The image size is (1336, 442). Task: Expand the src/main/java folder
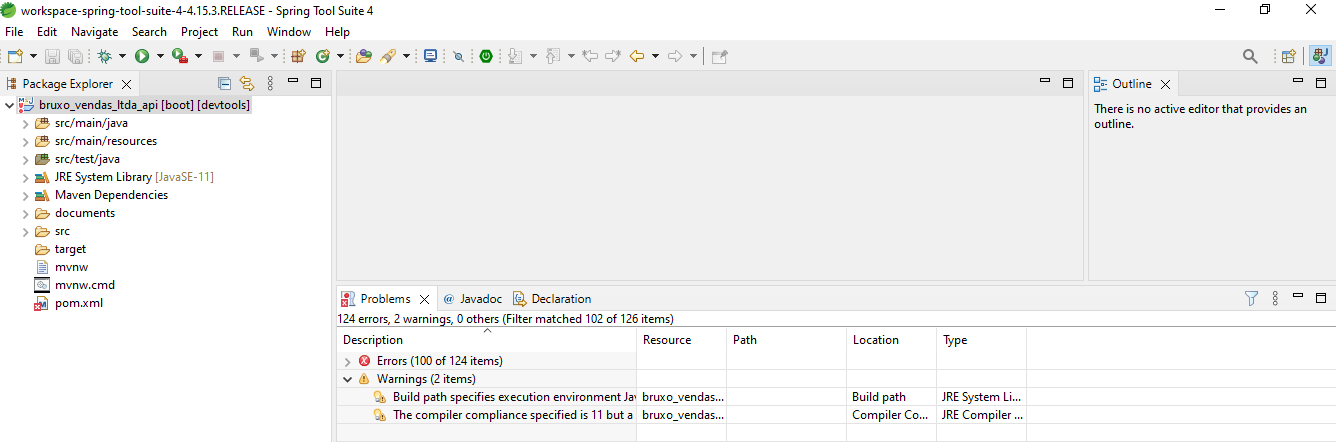click(26, 123)
